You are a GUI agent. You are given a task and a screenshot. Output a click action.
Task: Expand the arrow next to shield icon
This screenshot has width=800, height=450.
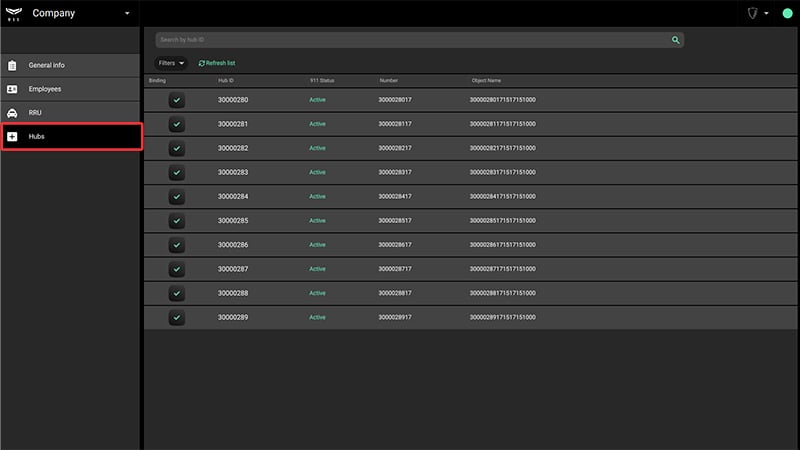click(766, 13)
